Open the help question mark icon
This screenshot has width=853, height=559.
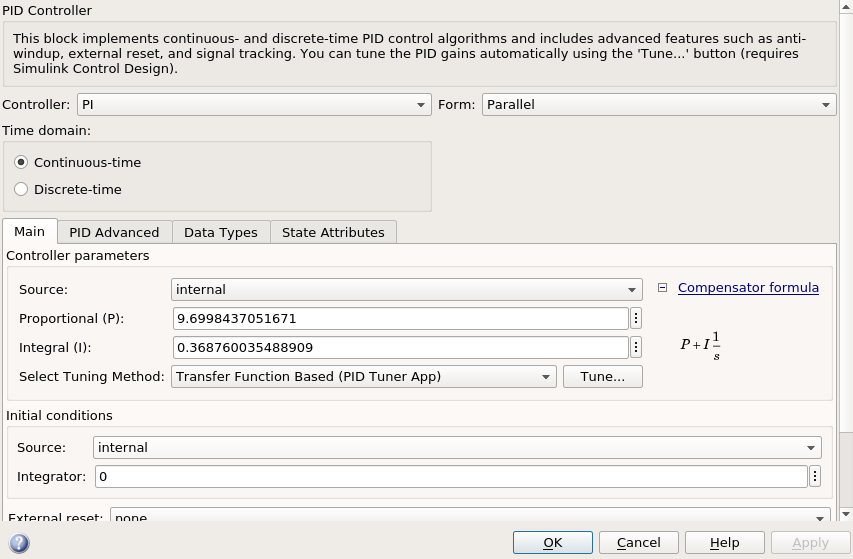tap(19, 543)
